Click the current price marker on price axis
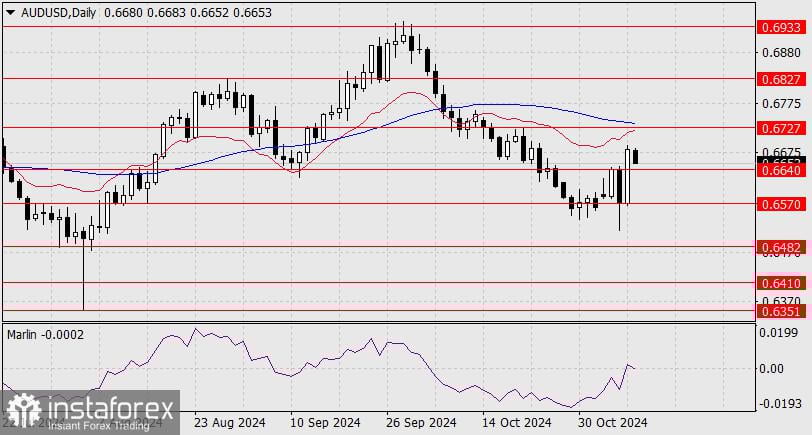 click(x=781, y=161)
